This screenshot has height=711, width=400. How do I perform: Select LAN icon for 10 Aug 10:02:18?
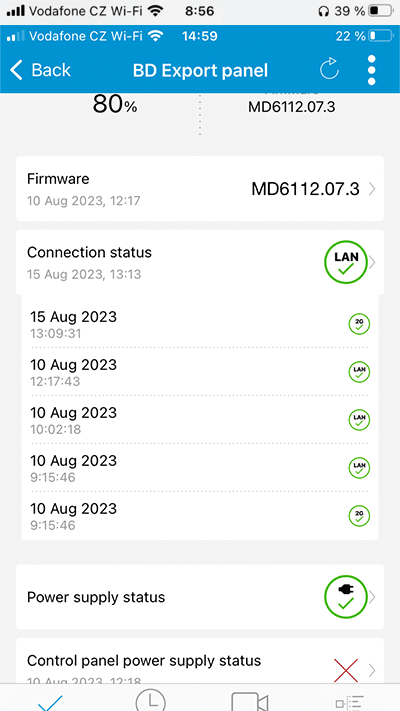point(359,420)
